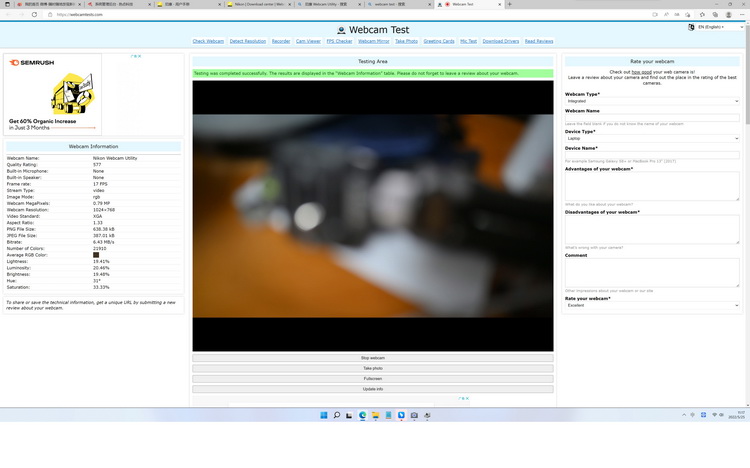The image size is (750, 468).
Task: Click the network and volume tray icons
Action: point(718,415)
